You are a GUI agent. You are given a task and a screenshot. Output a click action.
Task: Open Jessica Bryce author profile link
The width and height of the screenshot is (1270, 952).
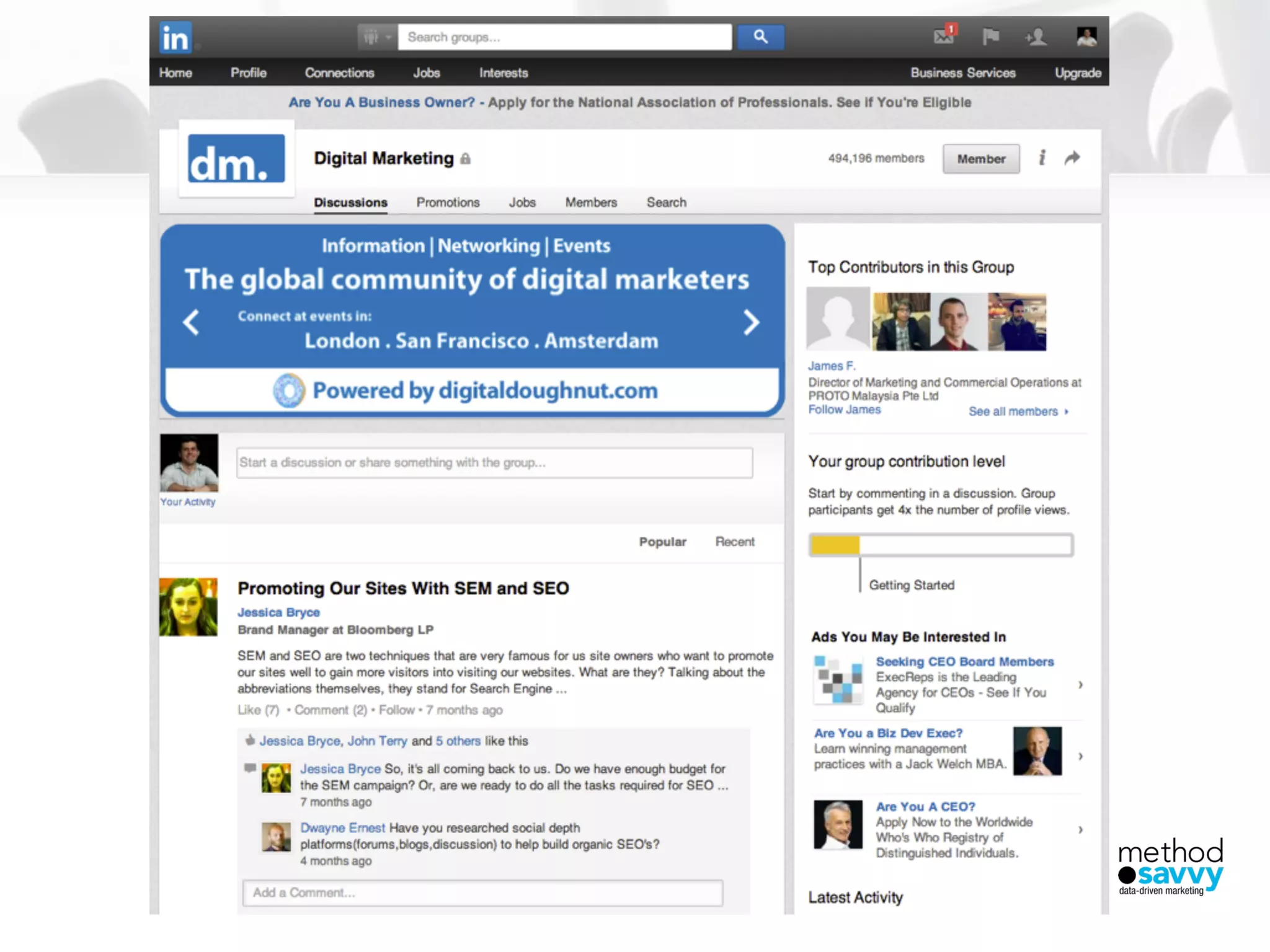(x=278, y=612)
